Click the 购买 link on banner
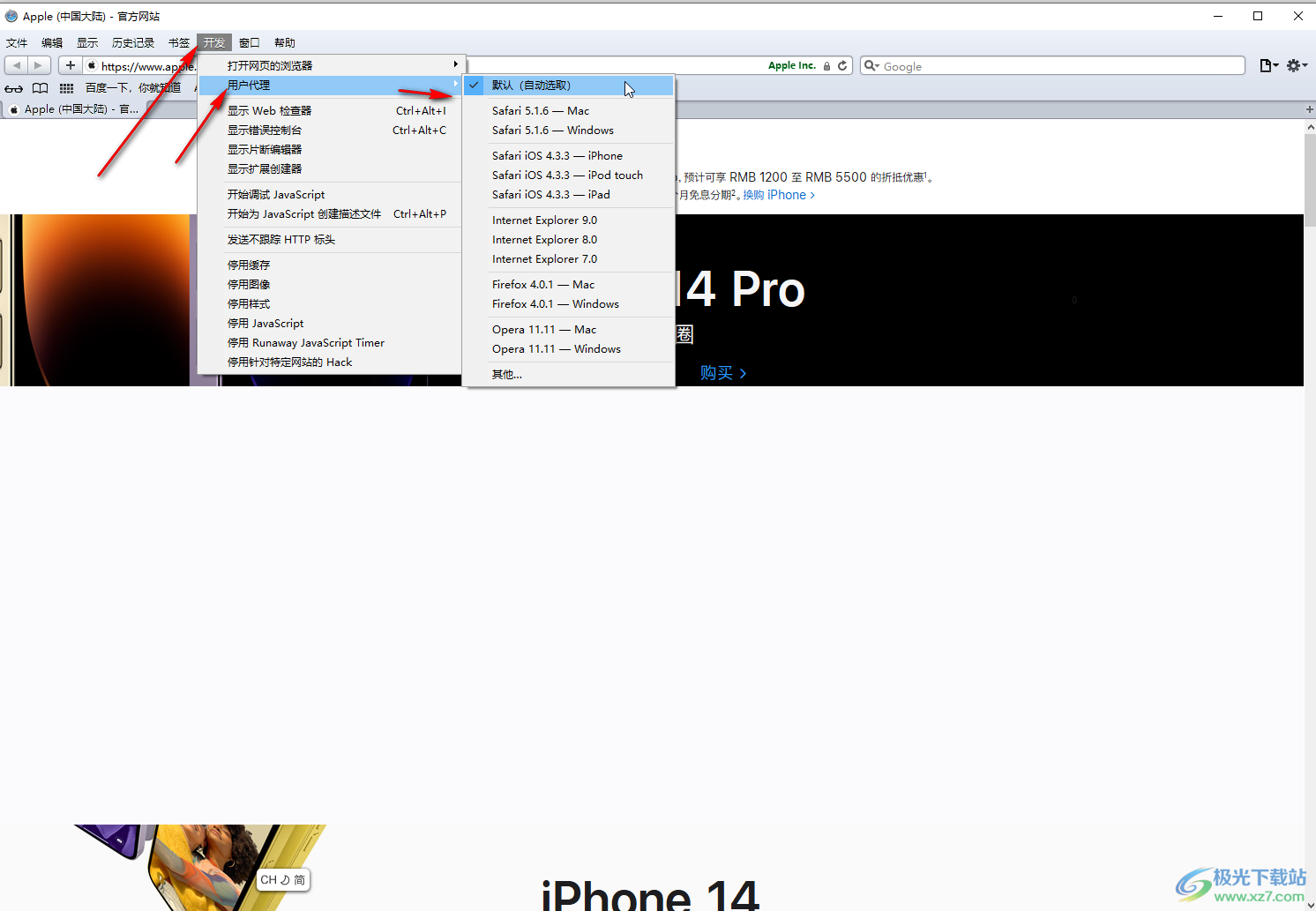This screenshot has height=911, width=1316. point(723,373)
